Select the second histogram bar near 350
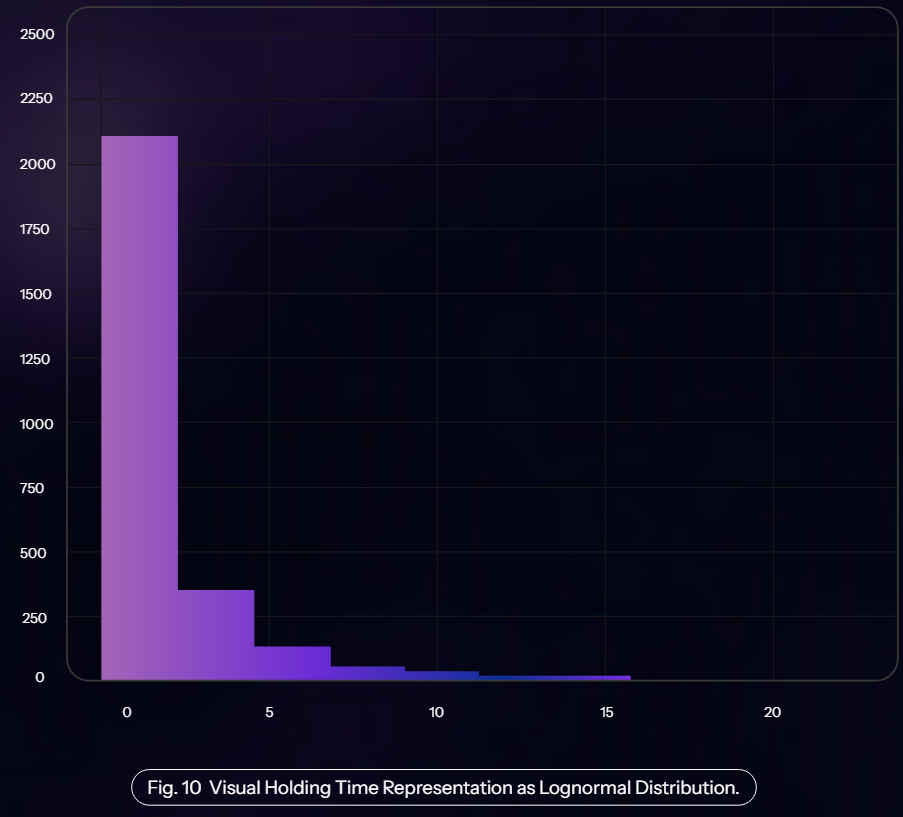903x817 pixels. [216, 635]
